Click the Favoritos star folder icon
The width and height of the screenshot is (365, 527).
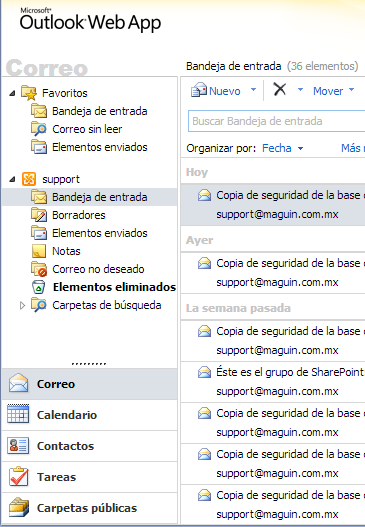coord(29,93)
